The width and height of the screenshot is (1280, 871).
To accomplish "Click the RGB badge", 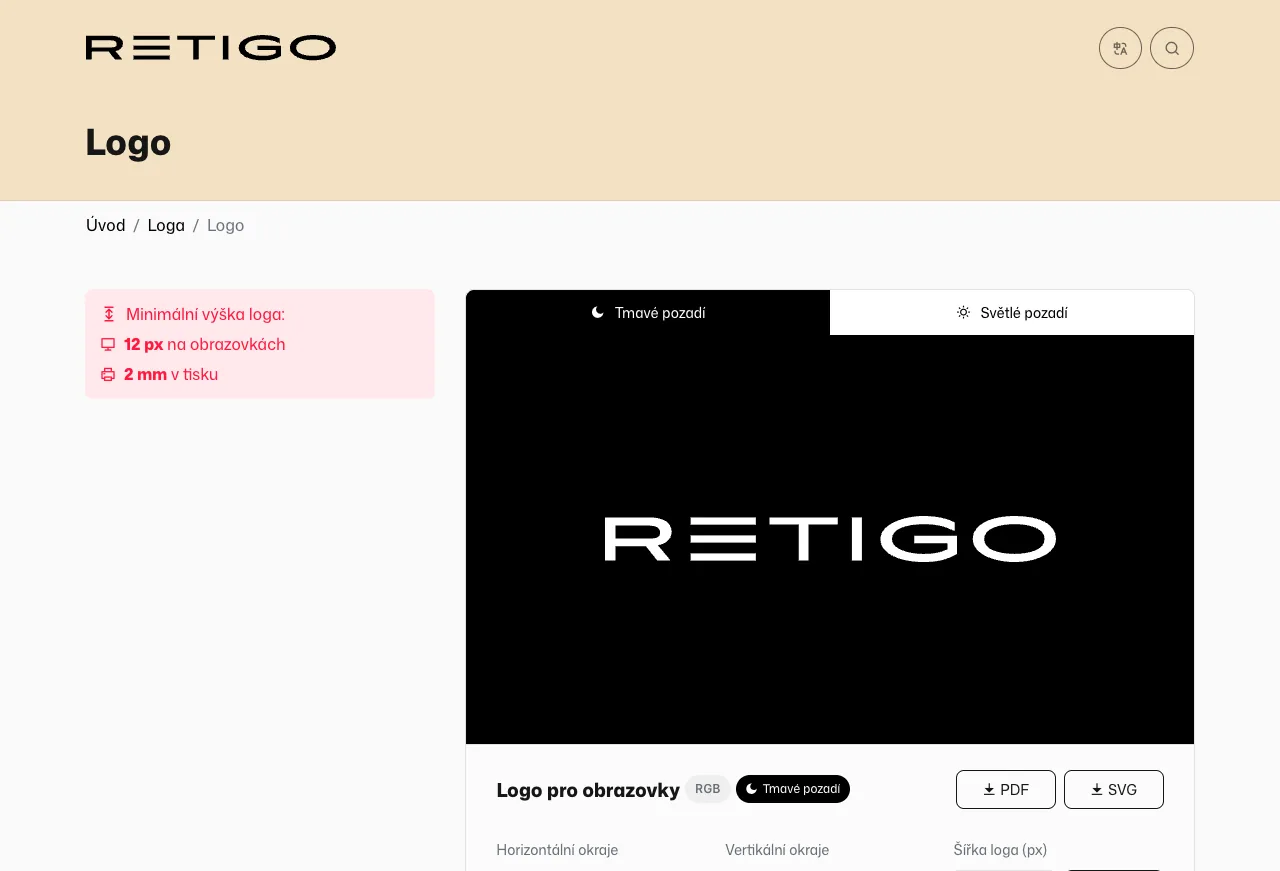I will [708, 789].
